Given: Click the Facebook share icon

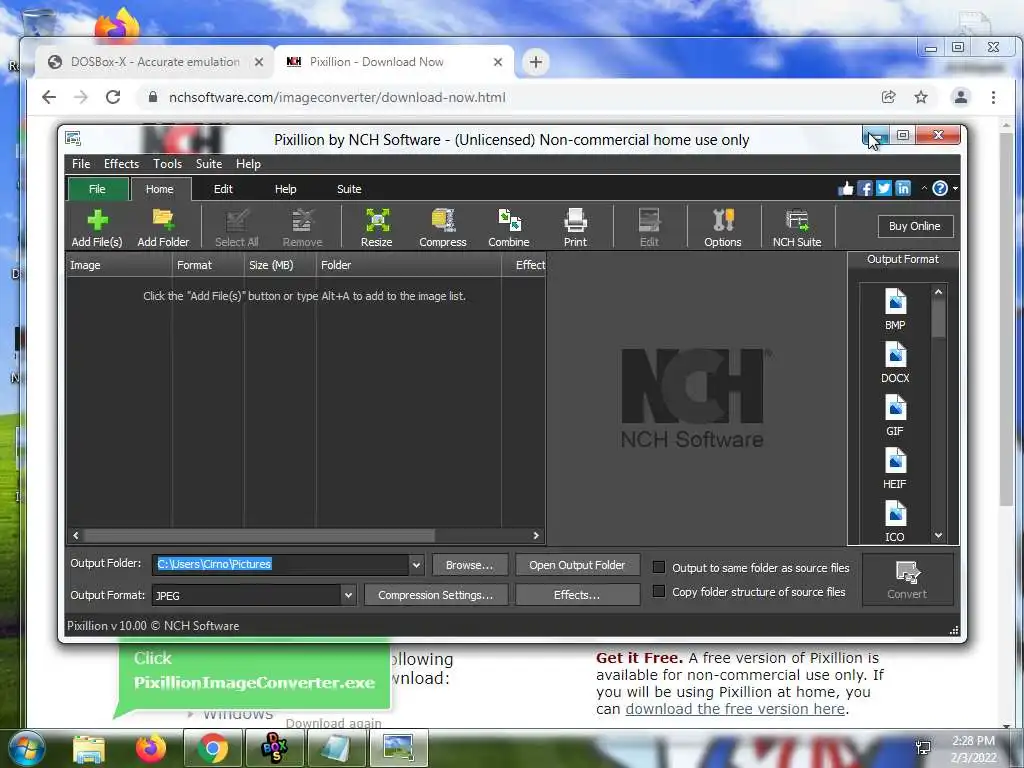Looking at the screenshot, I should [865, 189].
